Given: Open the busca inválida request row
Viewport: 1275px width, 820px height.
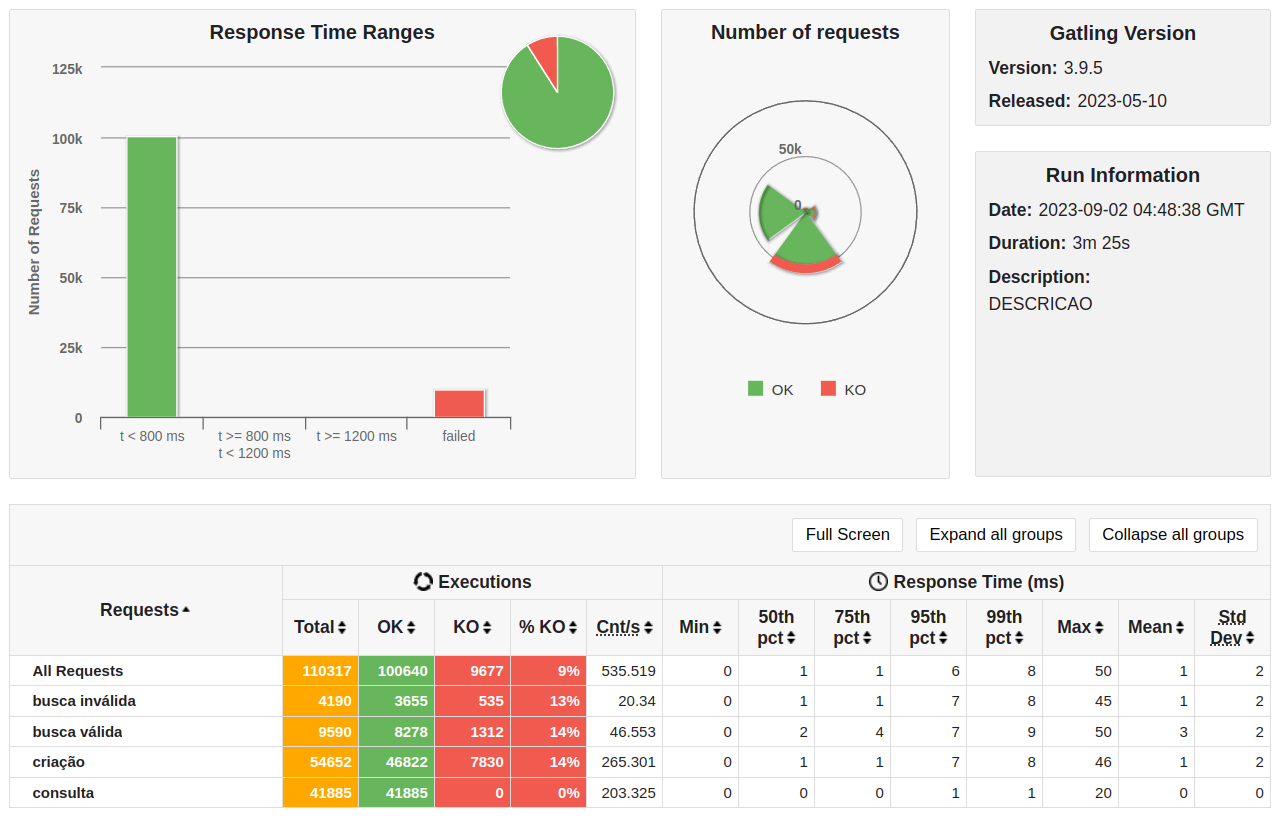Looking at the screenshot, I should (84, 701).
